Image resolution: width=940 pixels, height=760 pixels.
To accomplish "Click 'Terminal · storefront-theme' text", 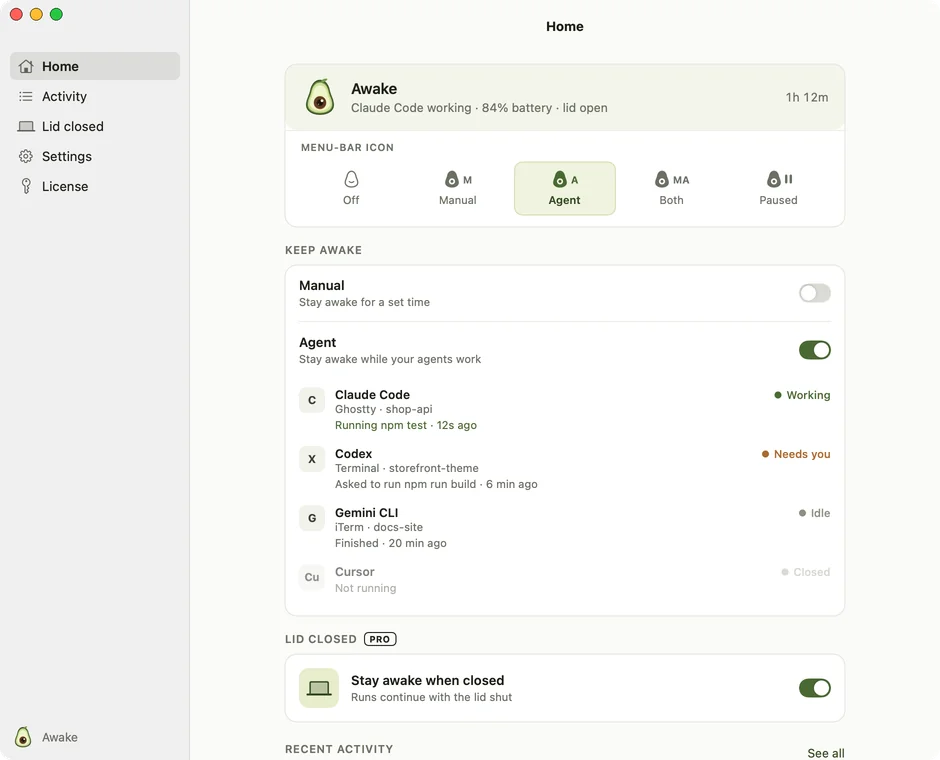I will point(406,468).
